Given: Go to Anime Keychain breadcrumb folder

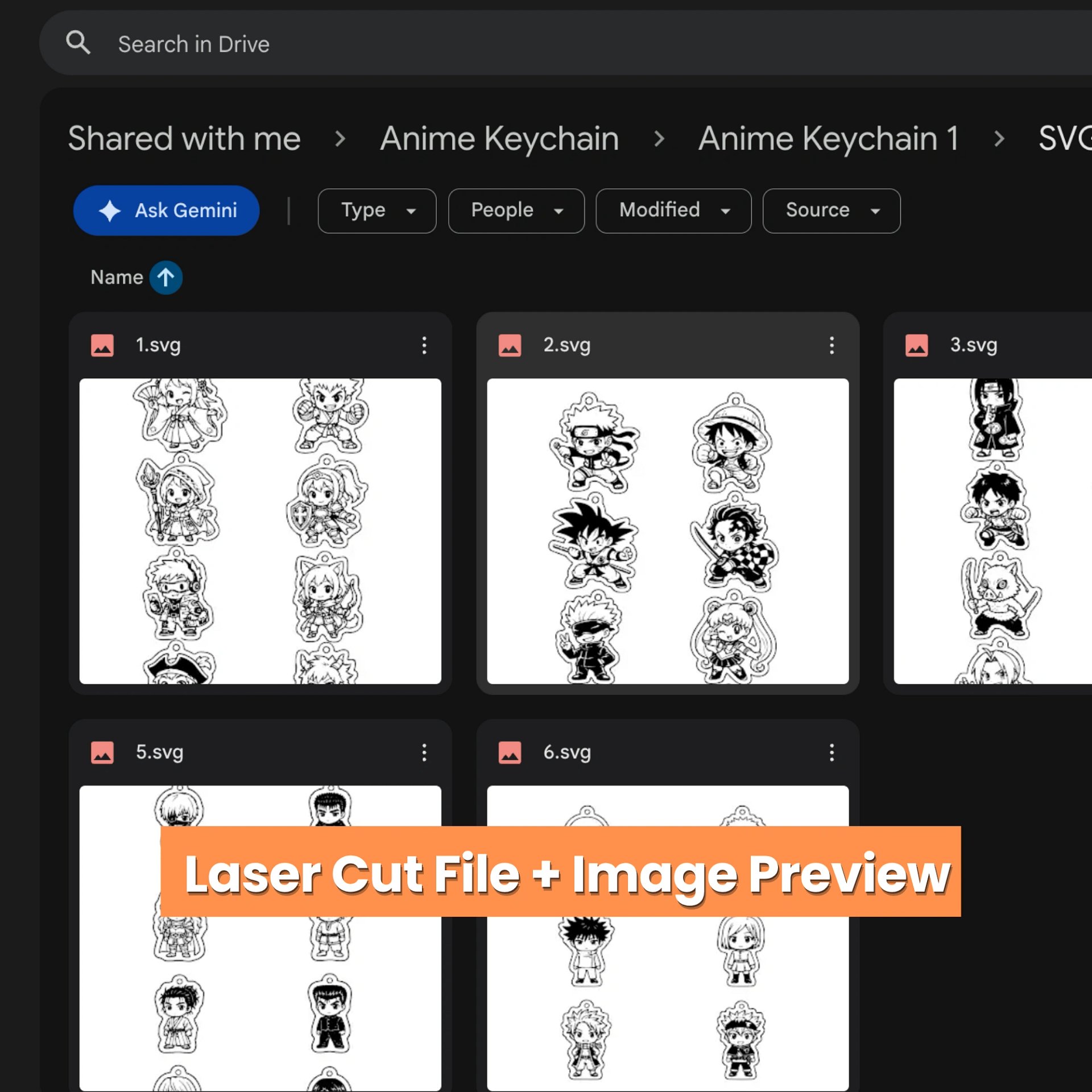Looking at the screenshot, I should [x=499, y=138].
